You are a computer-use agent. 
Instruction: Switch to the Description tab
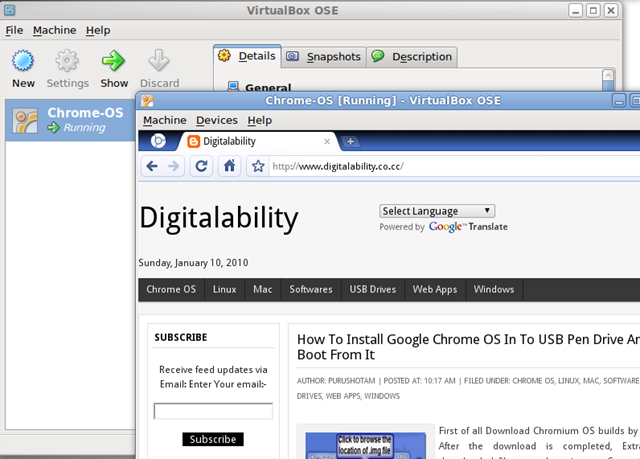[412, 57]
